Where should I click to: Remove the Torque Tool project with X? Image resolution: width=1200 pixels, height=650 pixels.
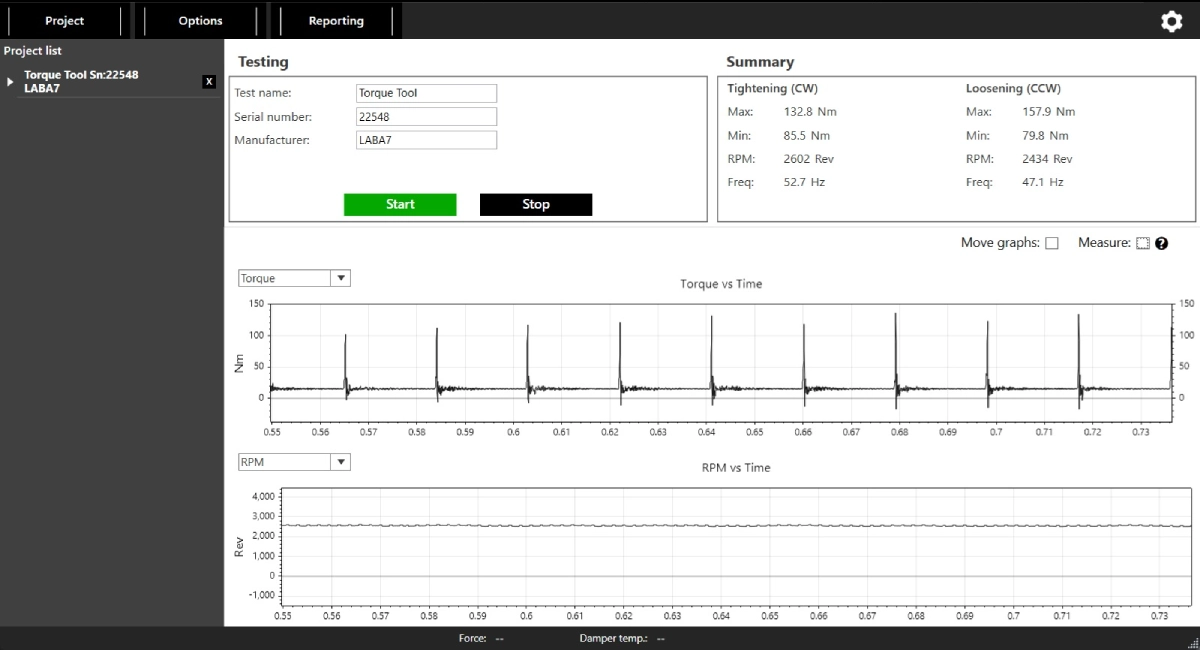tap(209, 82)
